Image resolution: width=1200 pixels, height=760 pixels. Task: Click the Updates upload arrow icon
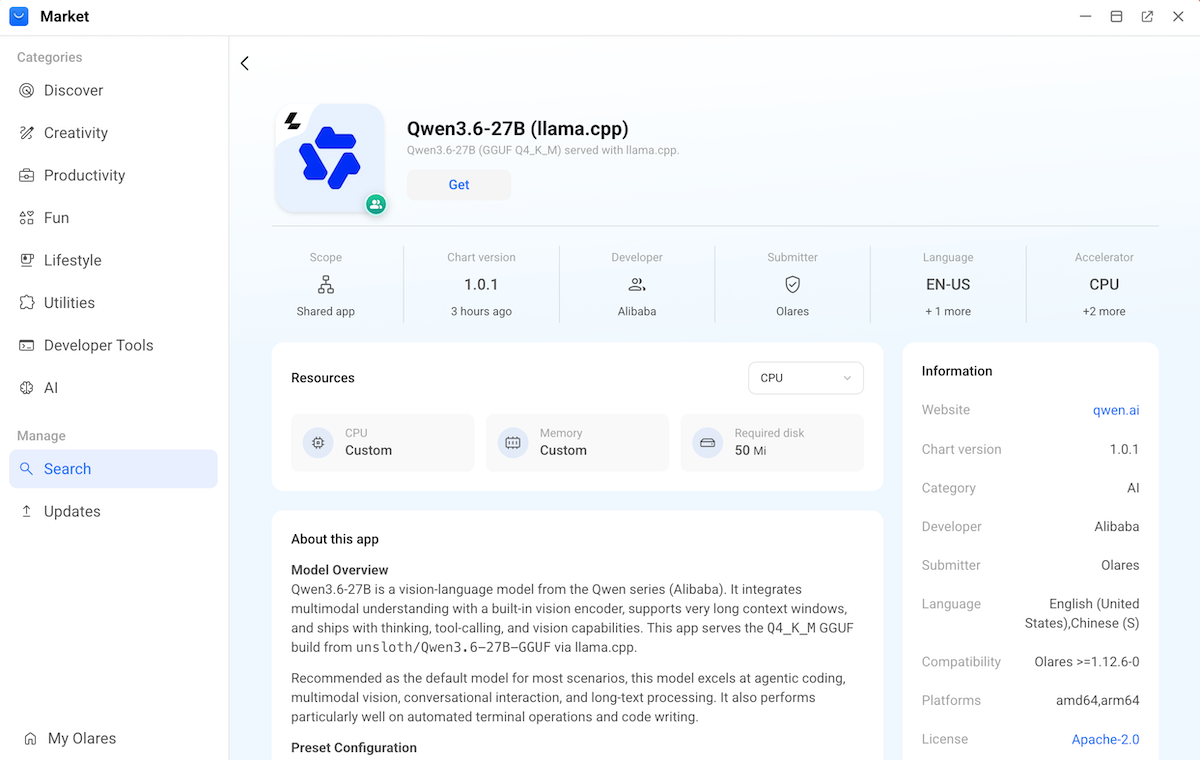pyautogui.click(x=27, y=511)
